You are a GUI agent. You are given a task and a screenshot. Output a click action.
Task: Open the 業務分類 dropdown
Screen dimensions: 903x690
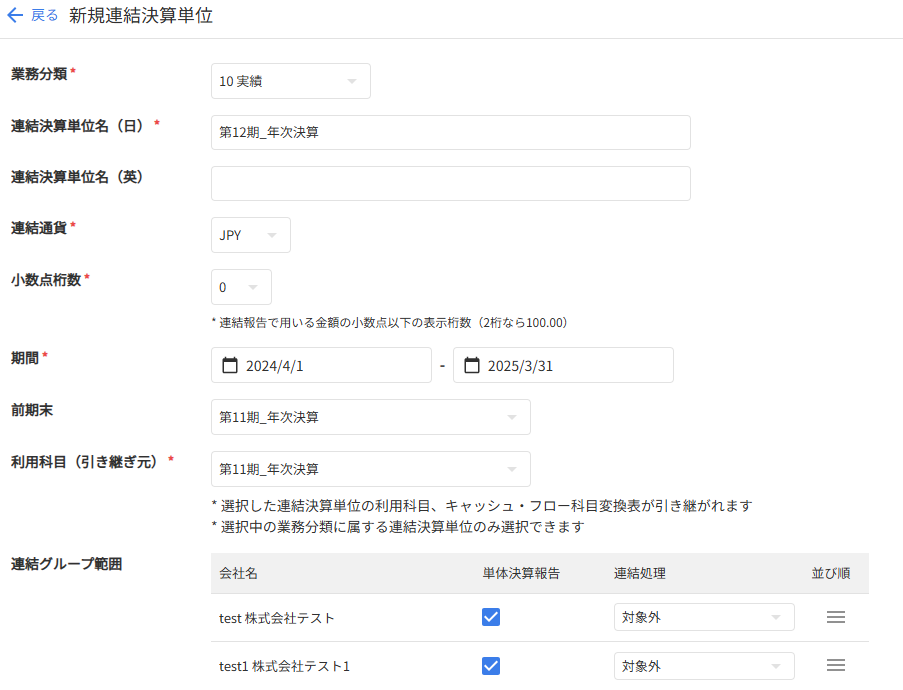pos(290,81)
